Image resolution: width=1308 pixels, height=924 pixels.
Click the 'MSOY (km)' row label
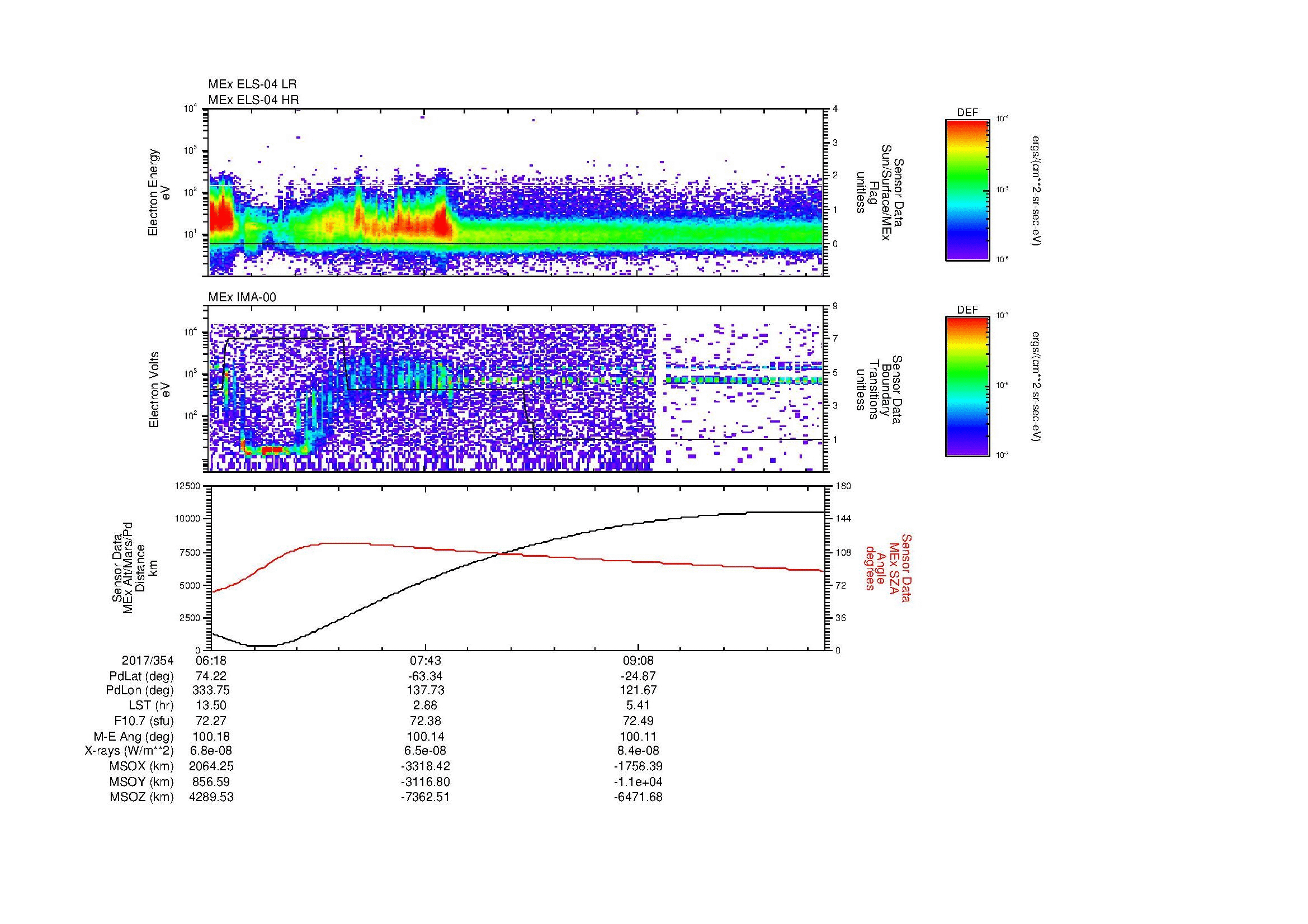[141, 781]
